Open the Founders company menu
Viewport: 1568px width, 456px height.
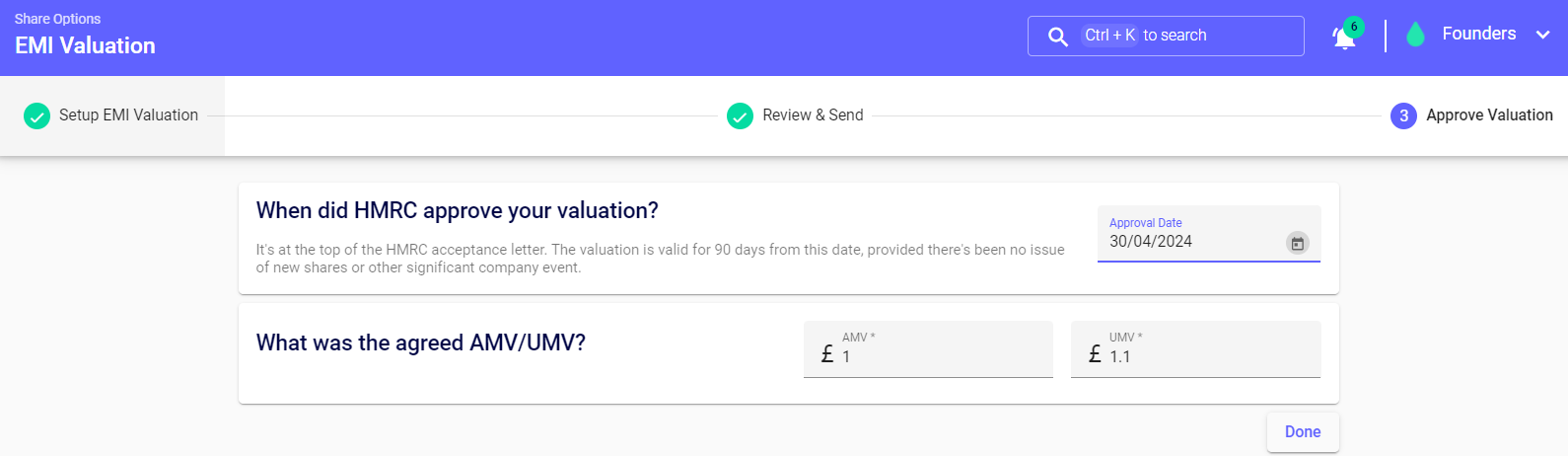pos(1478,35)
